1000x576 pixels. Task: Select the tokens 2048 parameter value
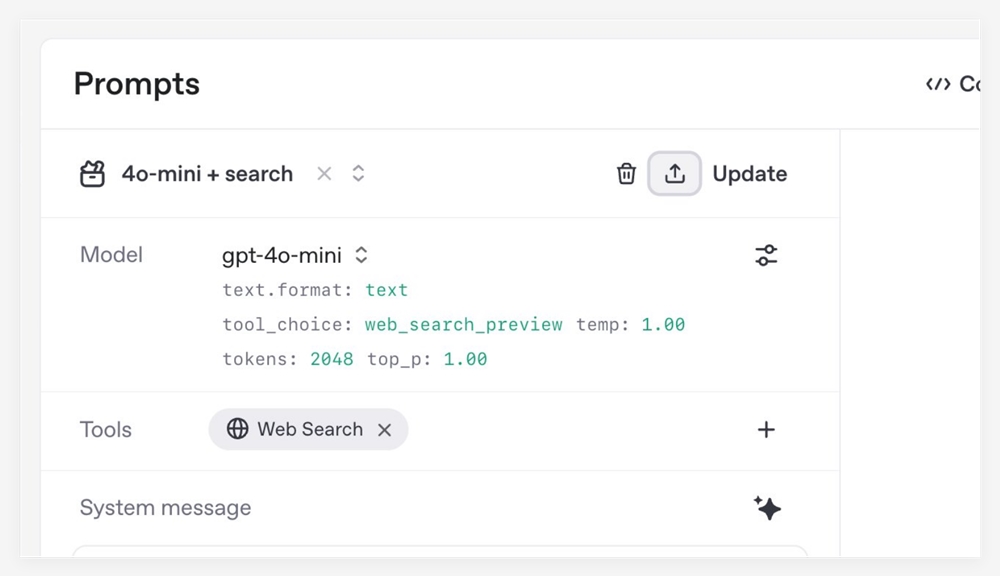point(331,358)
